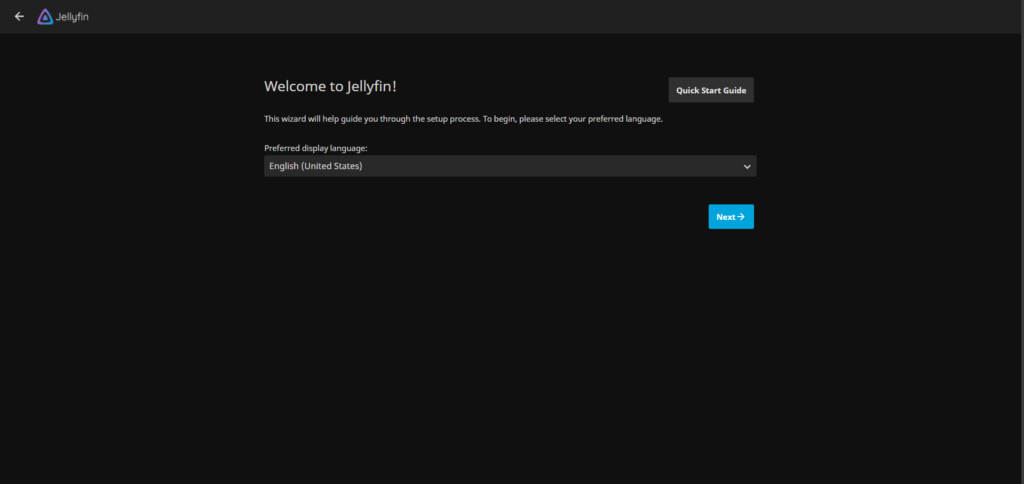The height and width of the screenshot is (484, 1024).
Task: Click the "This wizard will help guide you" sentence
Action: click(372, 120)
